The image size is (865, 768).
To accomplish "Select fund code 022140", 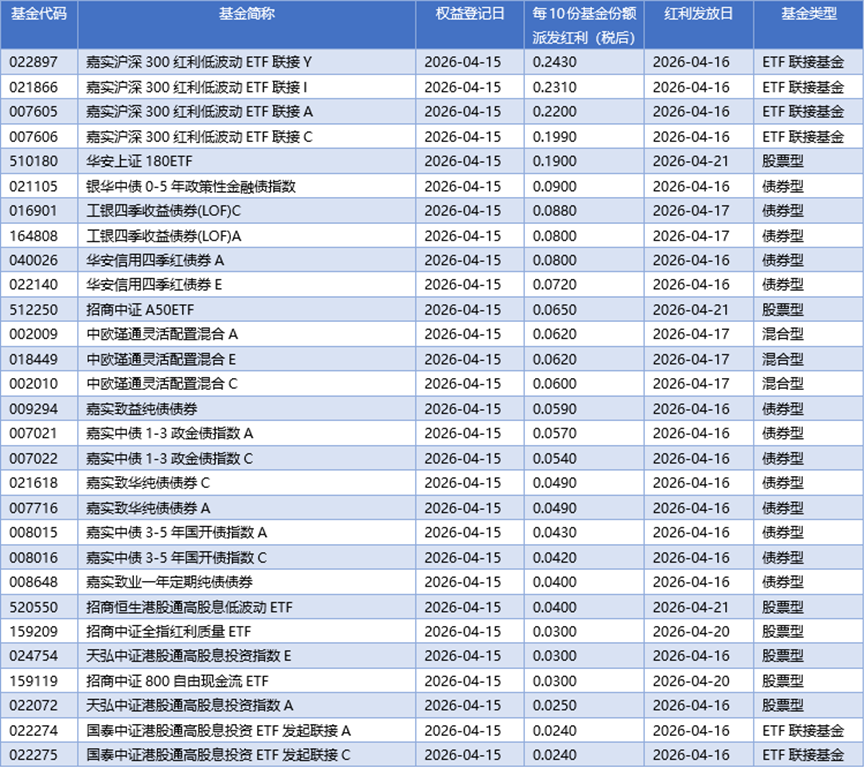I will point(33,285).
